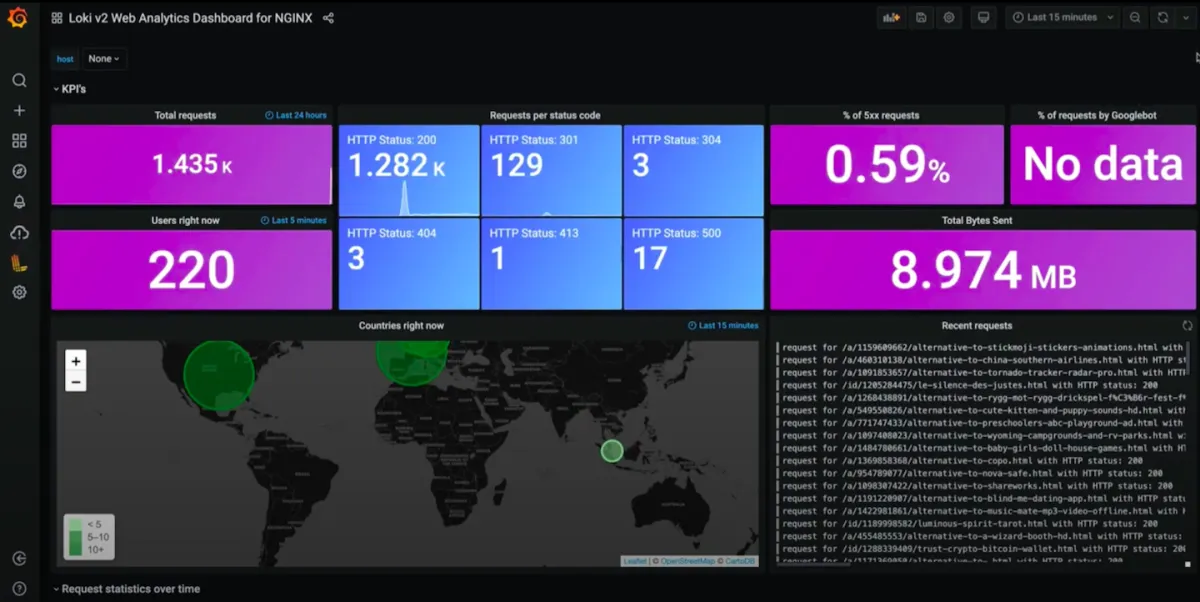Click the OpenStreetMap attribution link
1200x602 pixels.
click(686, 561)
